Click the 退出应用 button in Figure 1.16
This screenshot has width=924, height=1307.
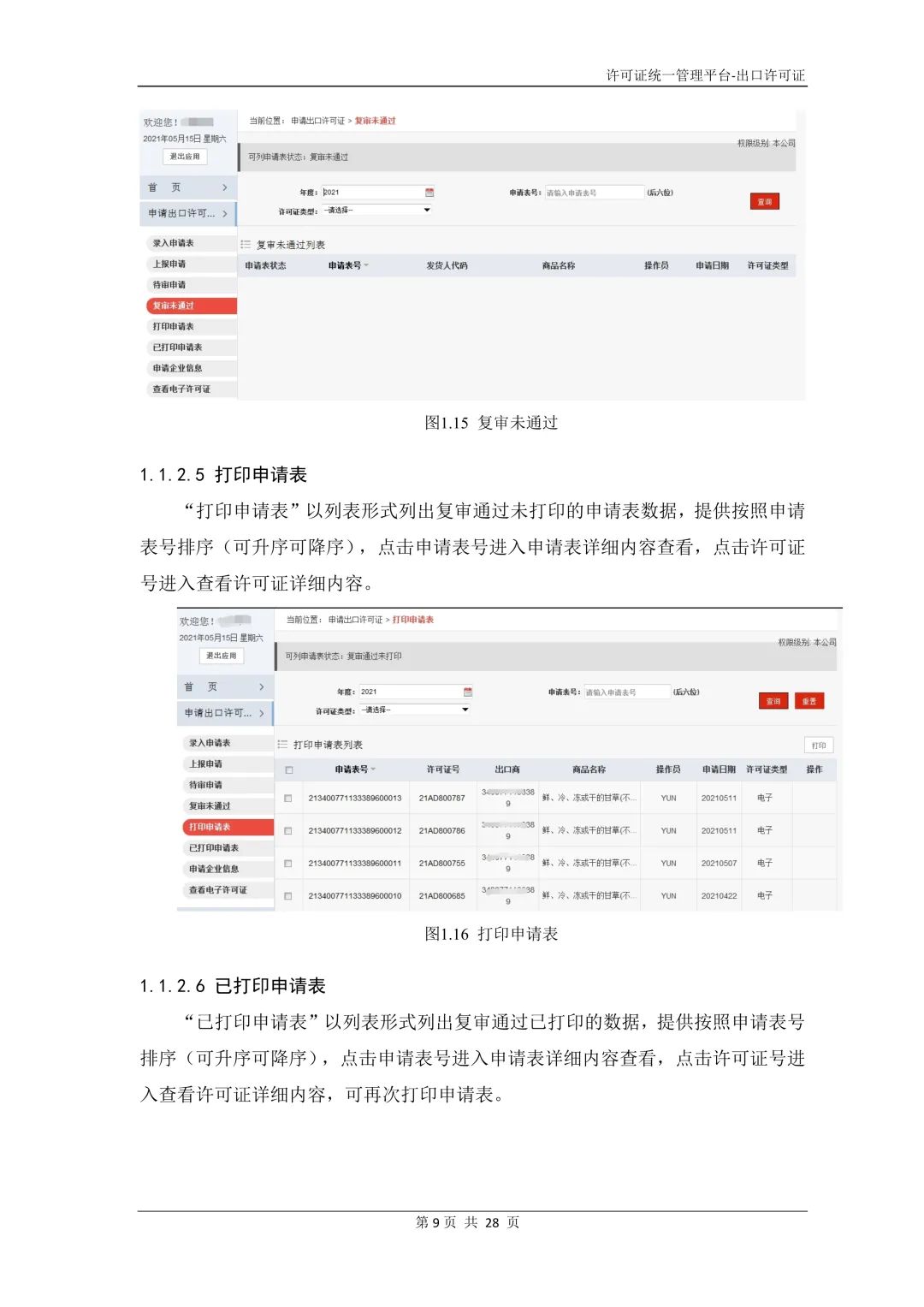222,656
